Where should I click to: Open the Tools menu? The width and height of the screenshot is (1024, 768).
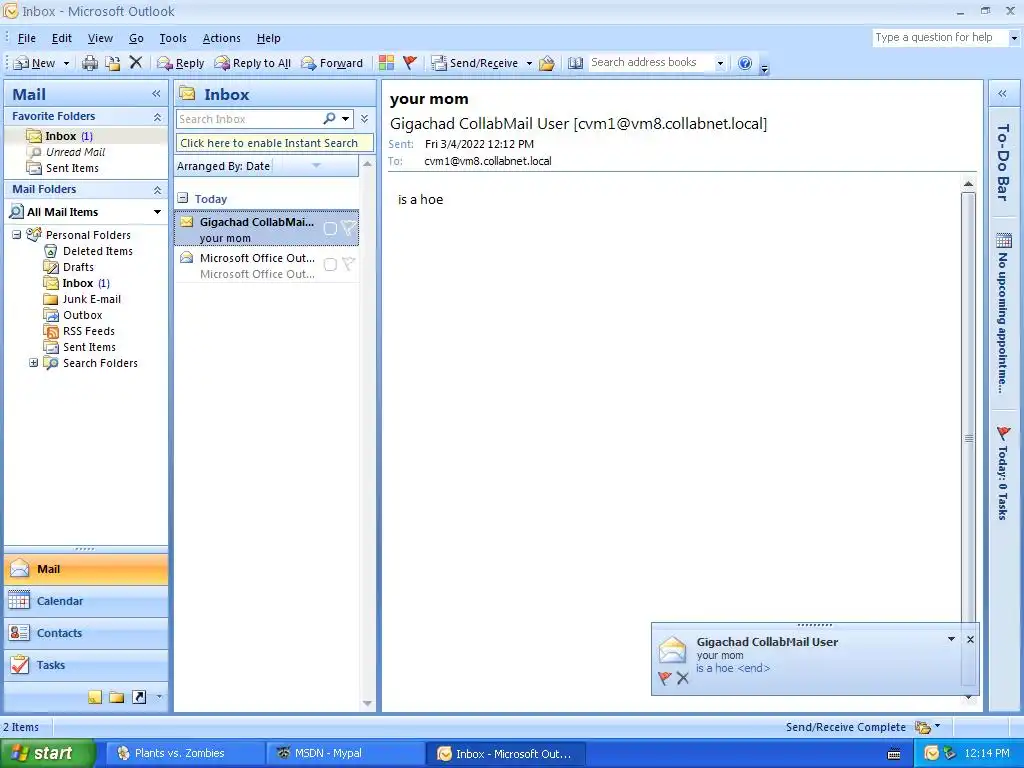[173, 38]
